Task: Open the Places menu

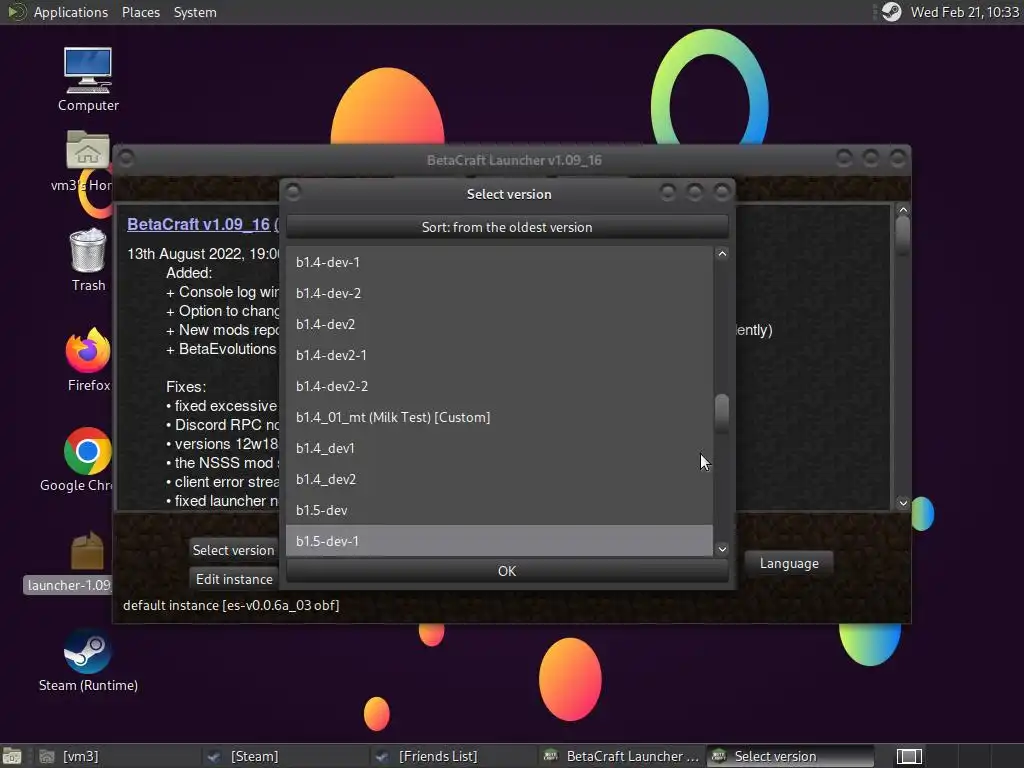Action: [x=140, y=12]
